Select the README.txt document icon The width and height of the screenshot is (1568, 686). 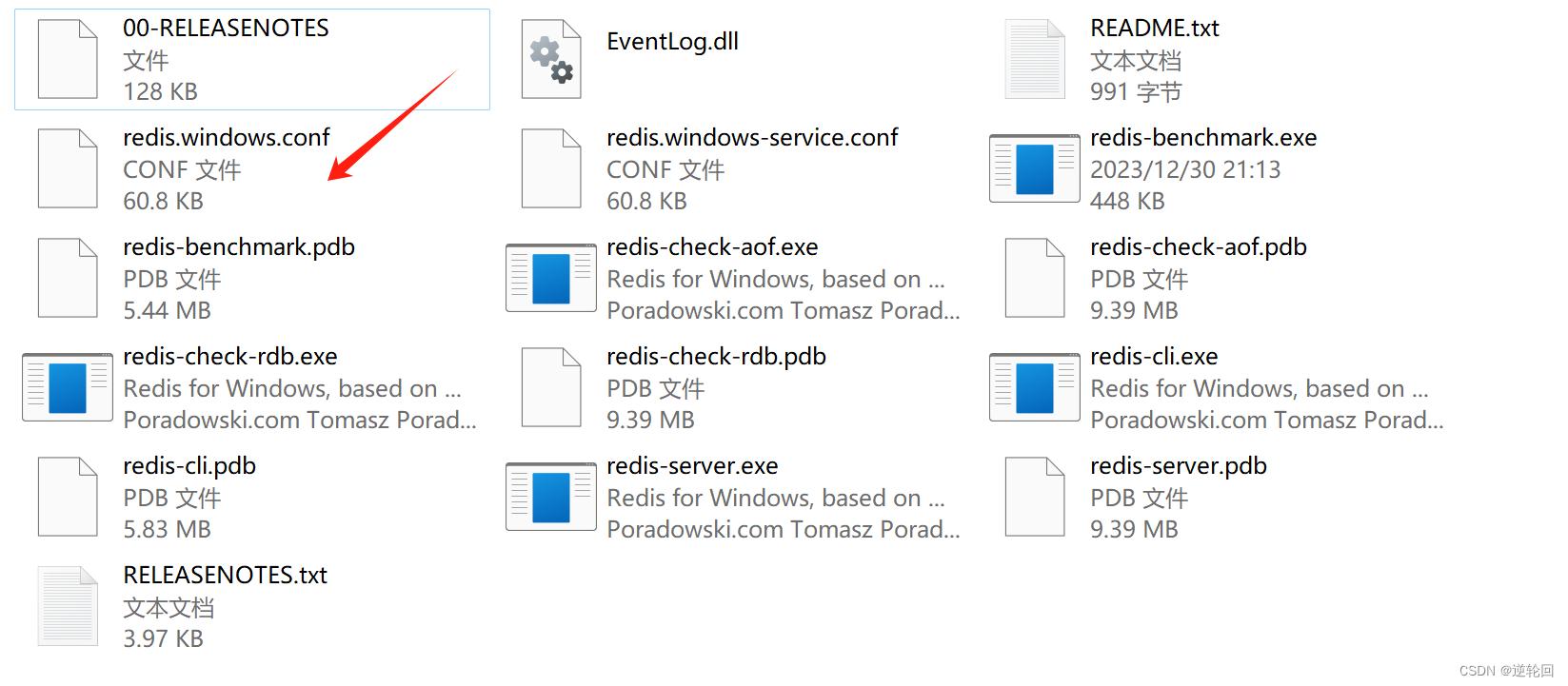1035,59
